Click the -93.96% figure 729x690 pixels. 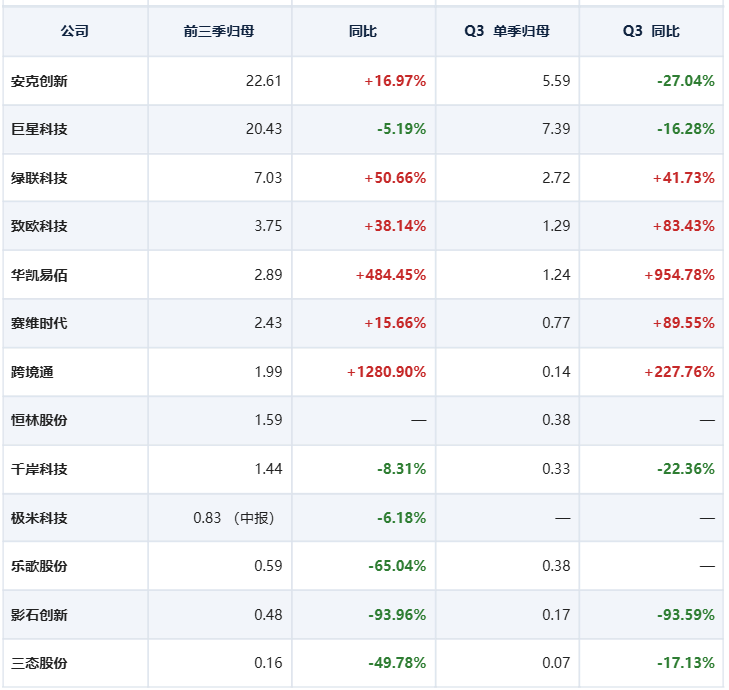tap(397, 615)
